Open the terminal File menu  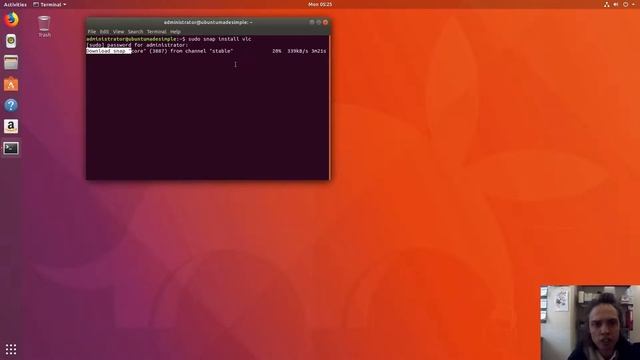[x=92, y=31]
